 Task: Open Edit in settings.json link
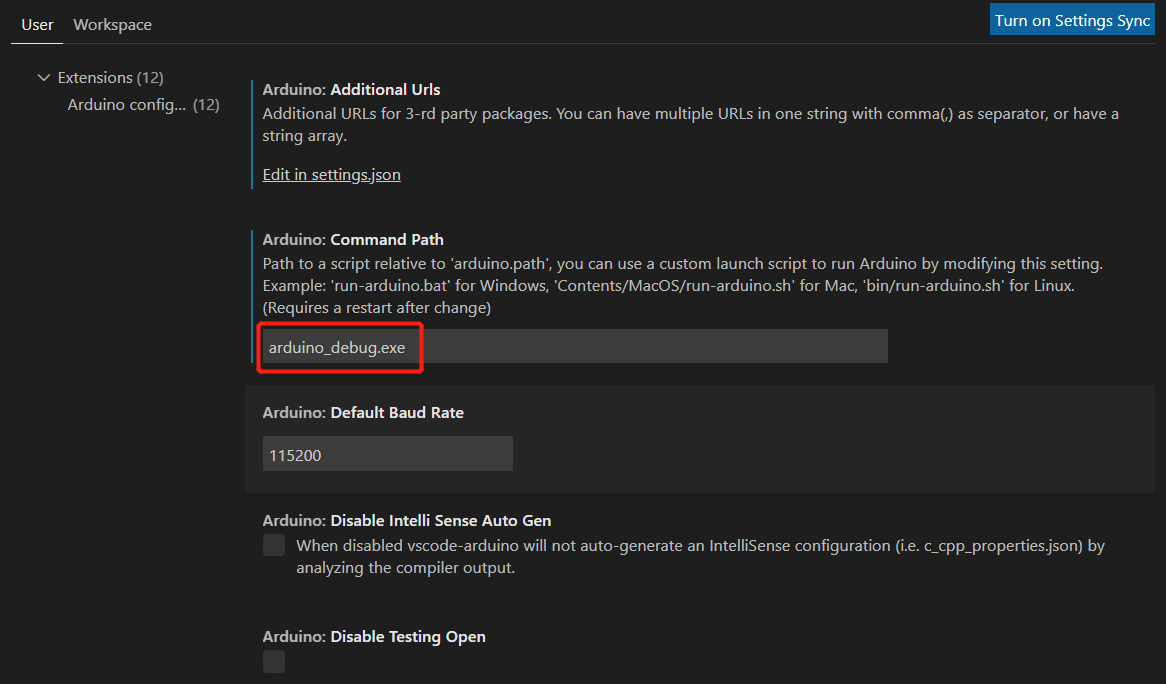(x=332, y=175)
